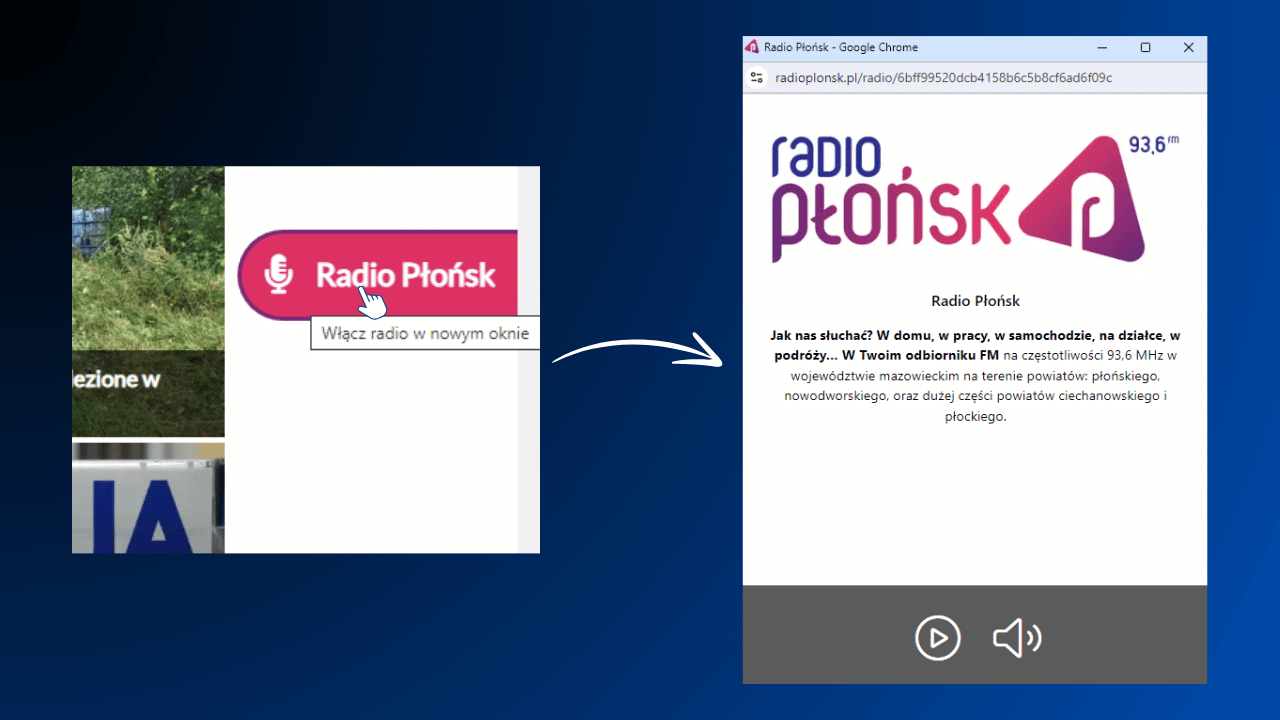Click the microphone icon on Radio Płońsk button
1280x720 pixels.
pyautogui.click(x=279, y=275)
